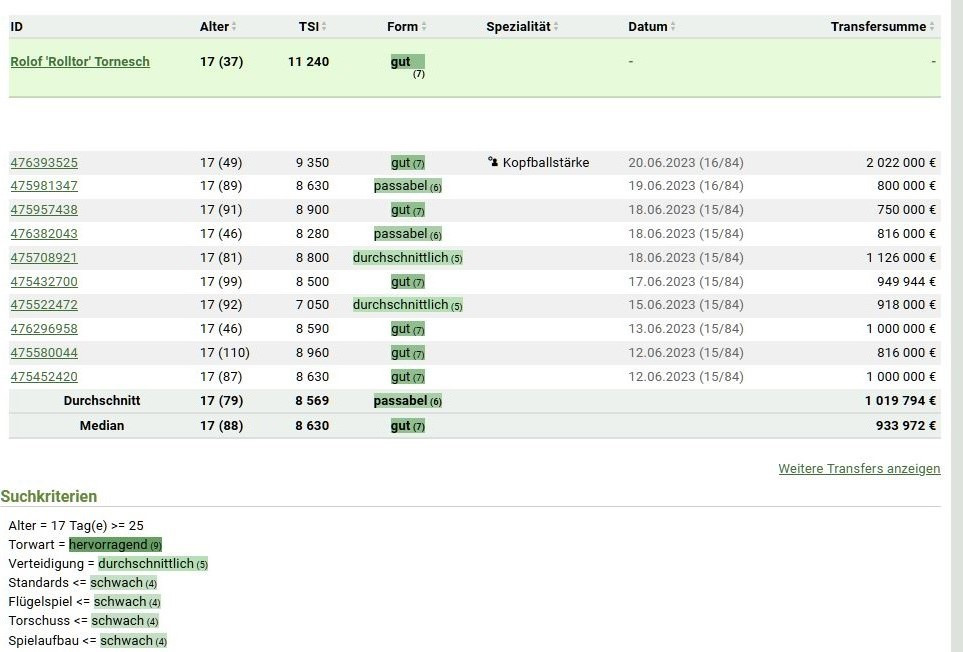Click Alter = 17 Tag(e) >= 25 criterion
The image size is (963, 652).
pyautogui.click(x=76, y=526)
